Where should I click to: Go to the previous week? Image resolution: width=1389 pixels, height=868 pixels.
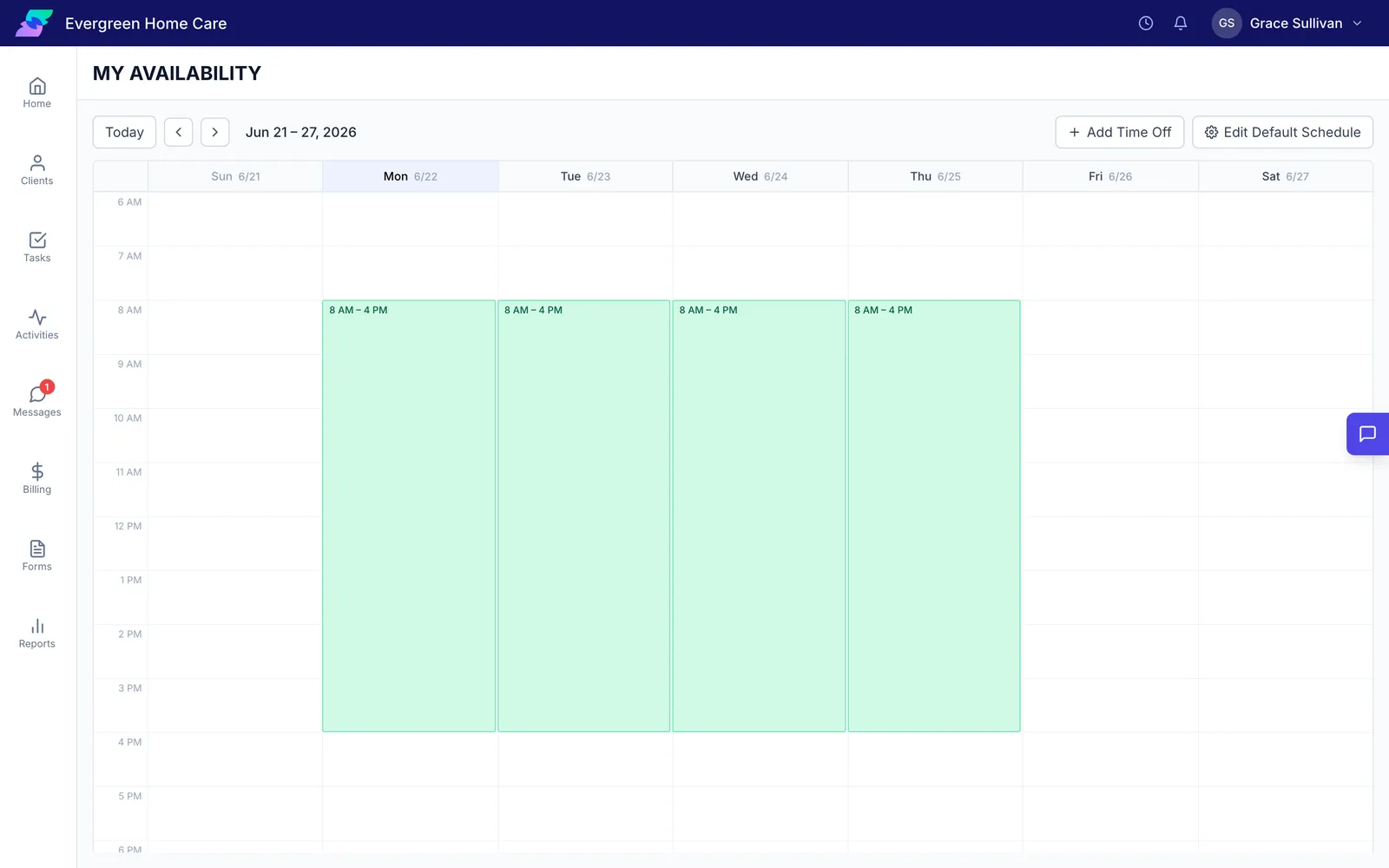pyautogui.click(x=179, y=132)
